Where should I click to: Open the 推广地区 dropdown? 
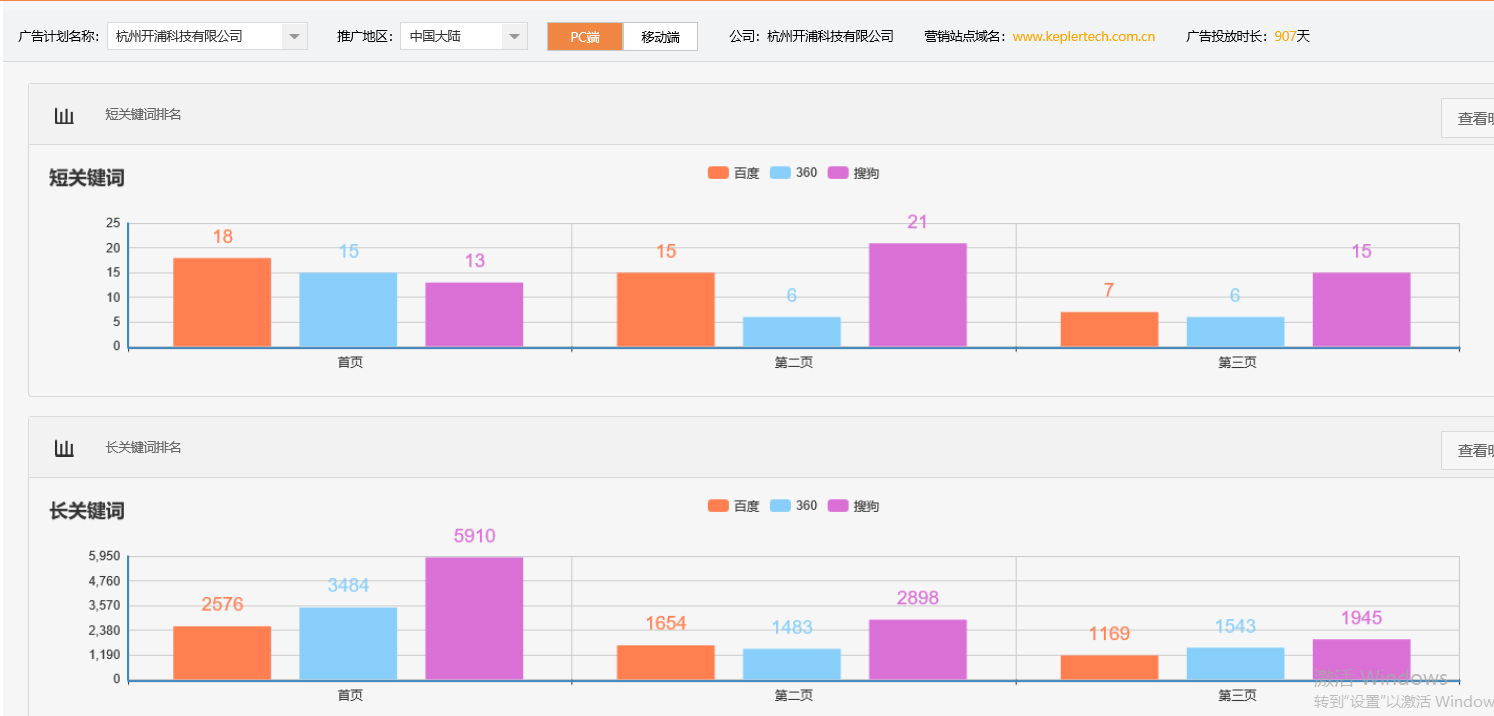pyautogui.click(x=513, y=35)
